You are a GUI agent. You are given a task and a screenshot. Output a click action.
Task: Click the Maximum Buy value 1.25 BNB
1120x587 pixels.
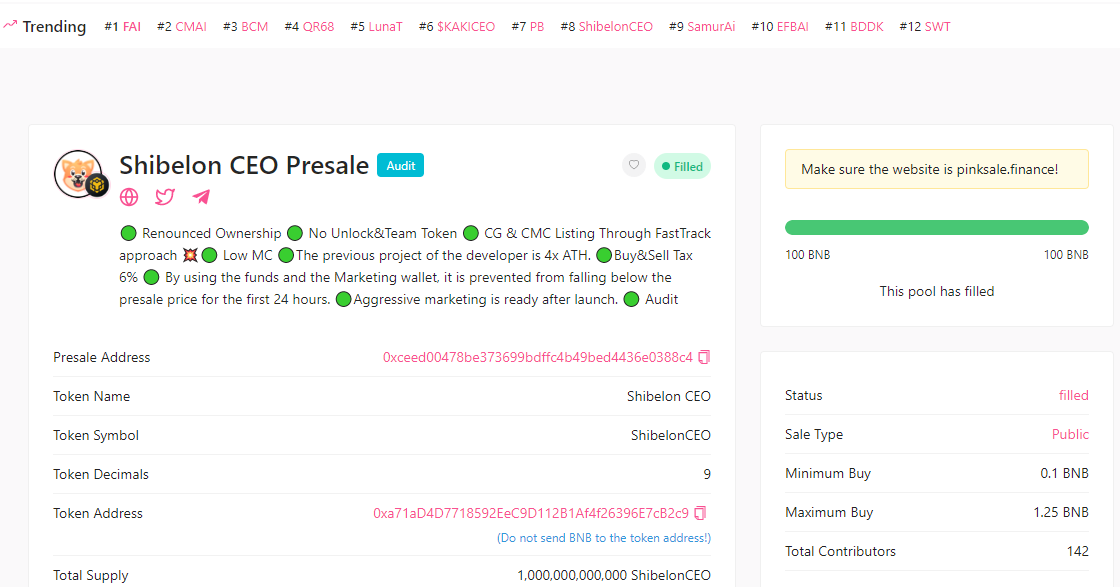(x=1061, y=513)
